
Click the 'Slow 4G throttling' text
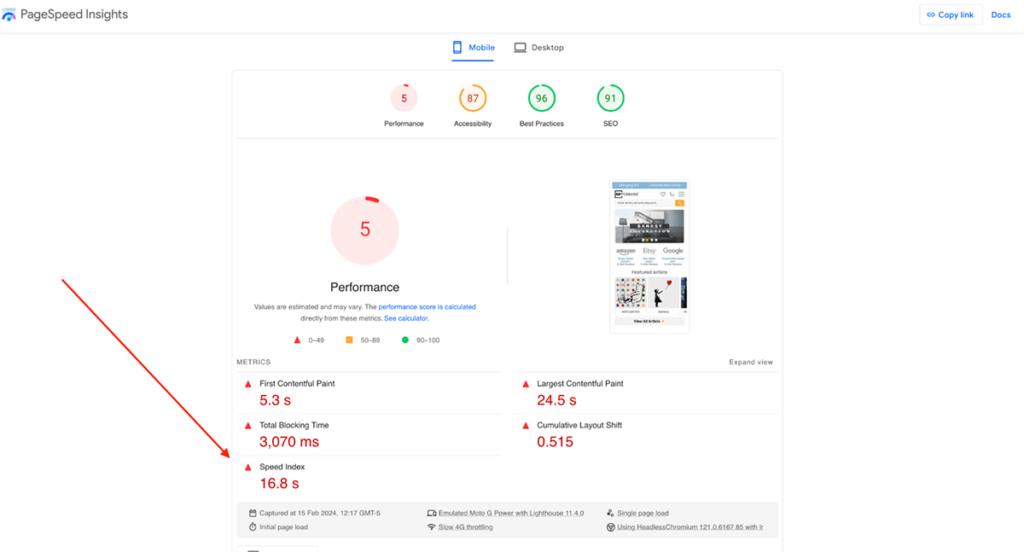pos(466,527)
